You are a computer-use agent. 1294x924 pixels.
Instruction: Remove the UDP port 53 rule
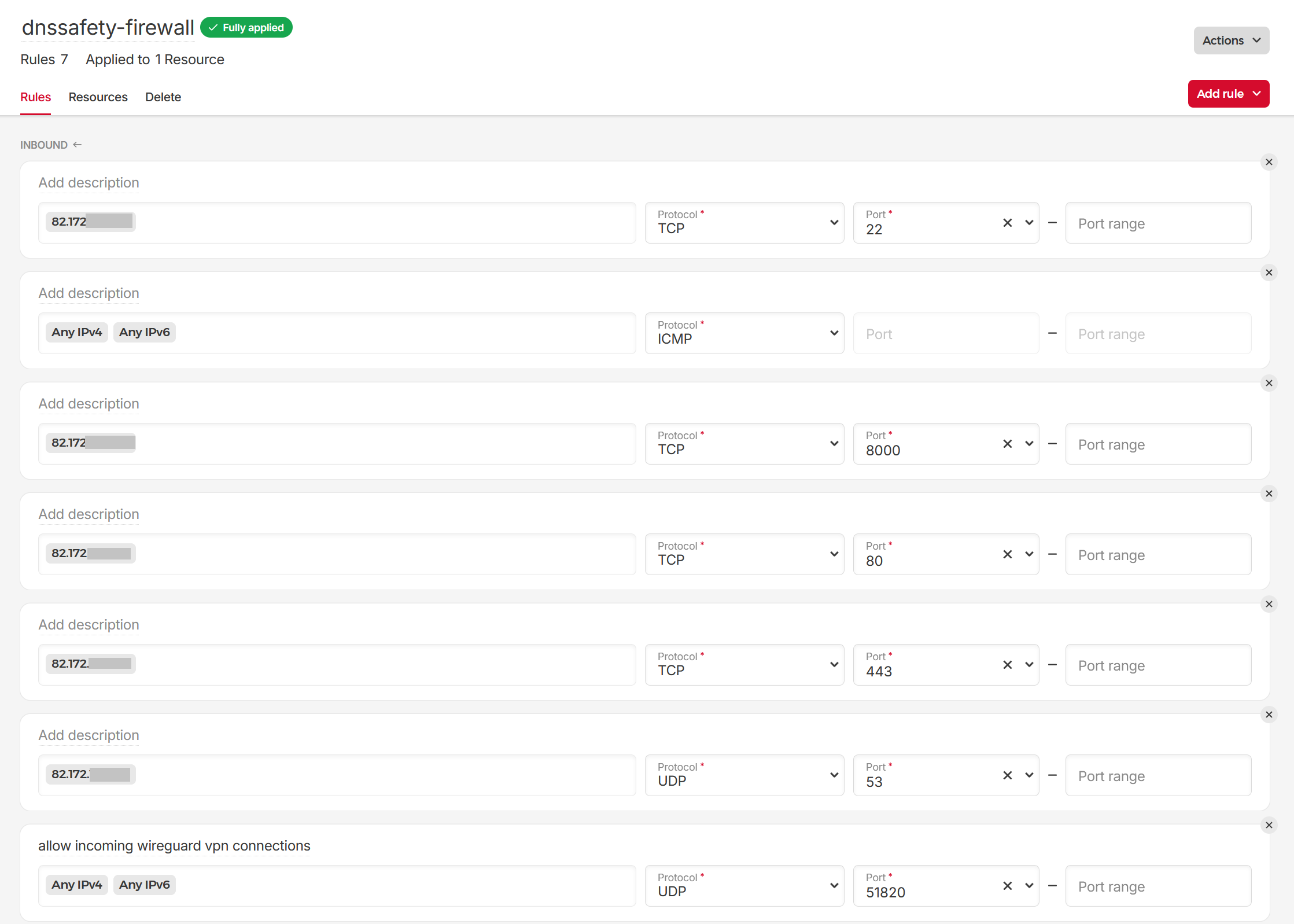click(x=1269, y=715)
